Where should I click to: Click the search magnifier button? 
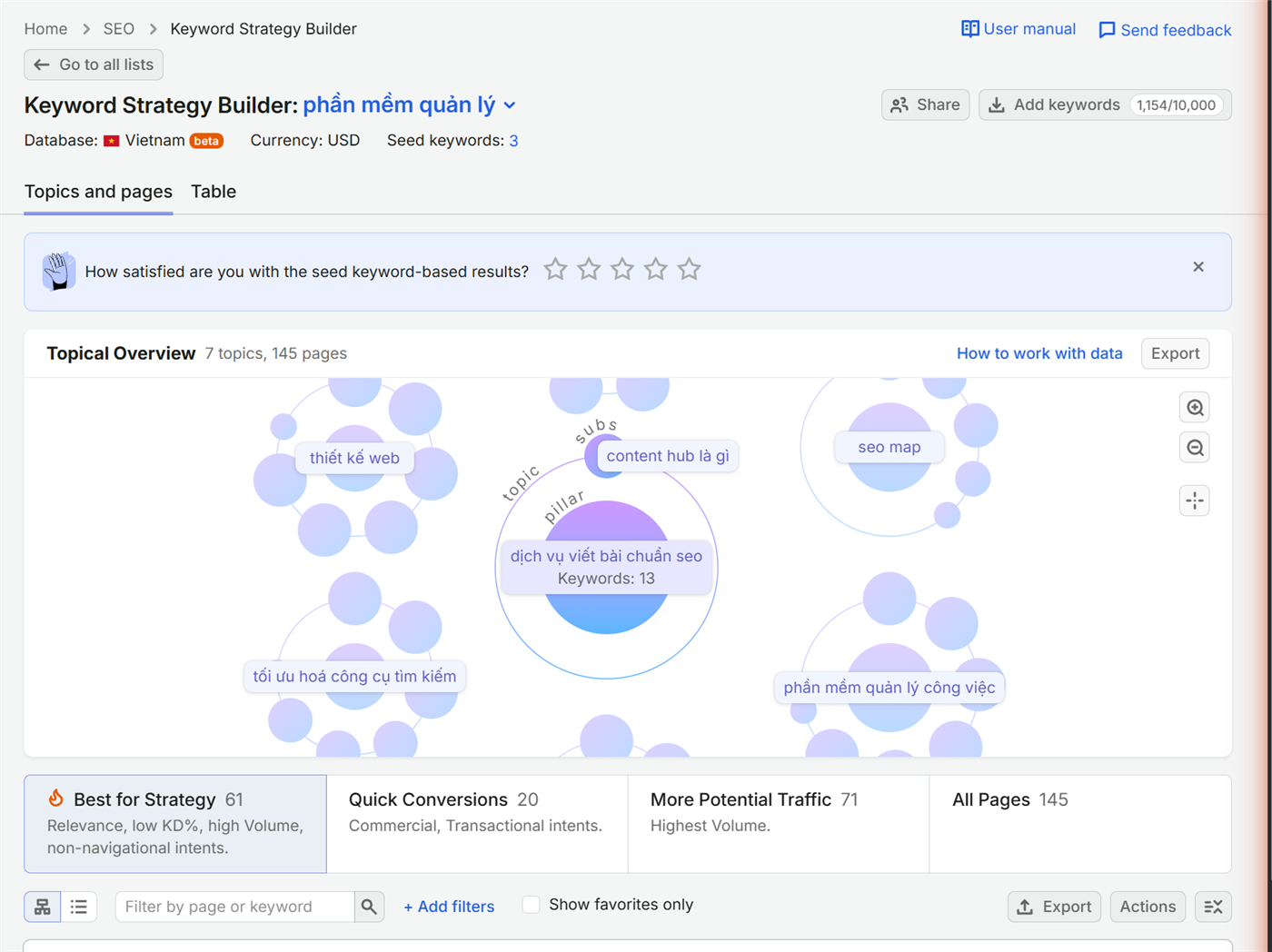[369, 907]
